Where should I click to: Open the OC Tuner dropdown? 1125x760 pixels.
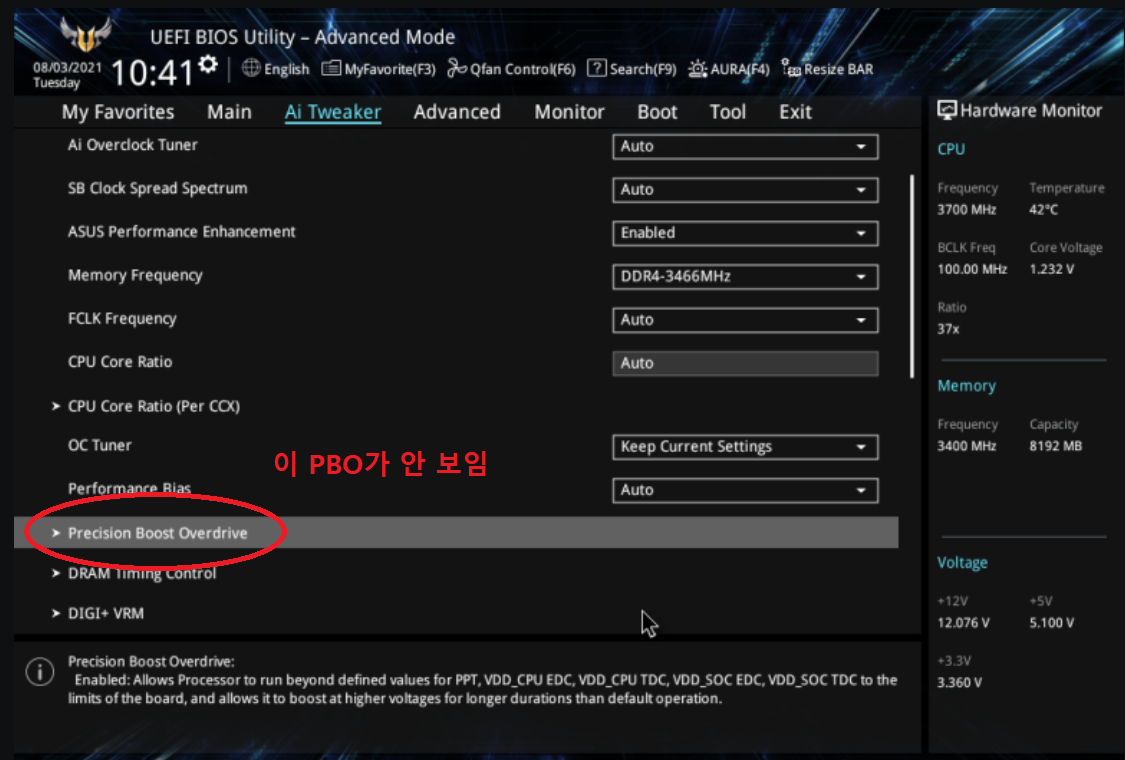[745, 446]
